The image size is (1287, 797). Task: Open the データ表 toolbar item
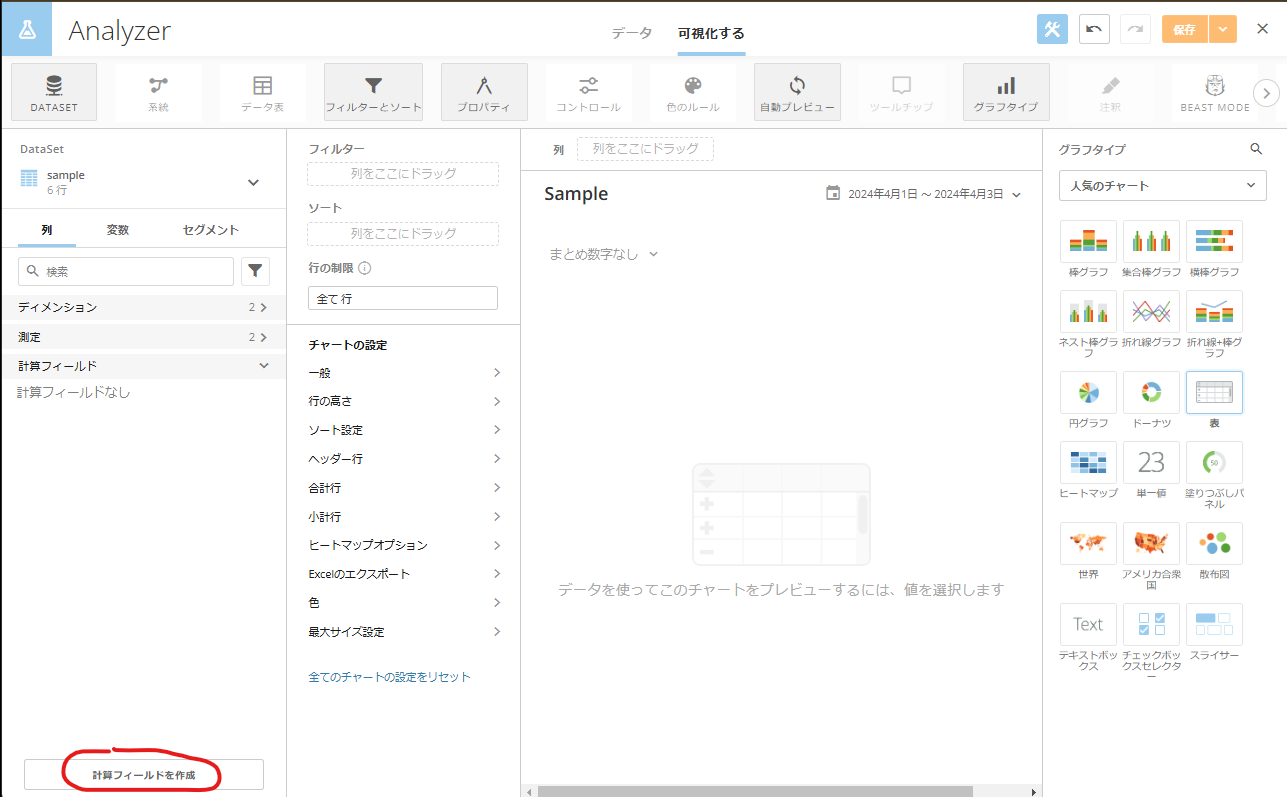tap(263, 92)
